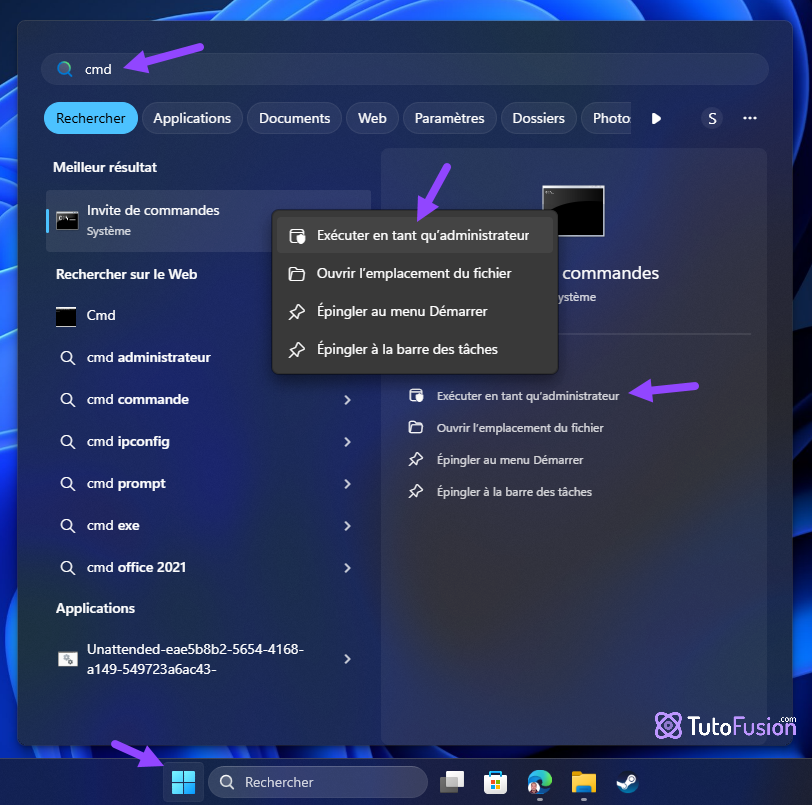Click the Windows Start button

(x=183, y=782)
